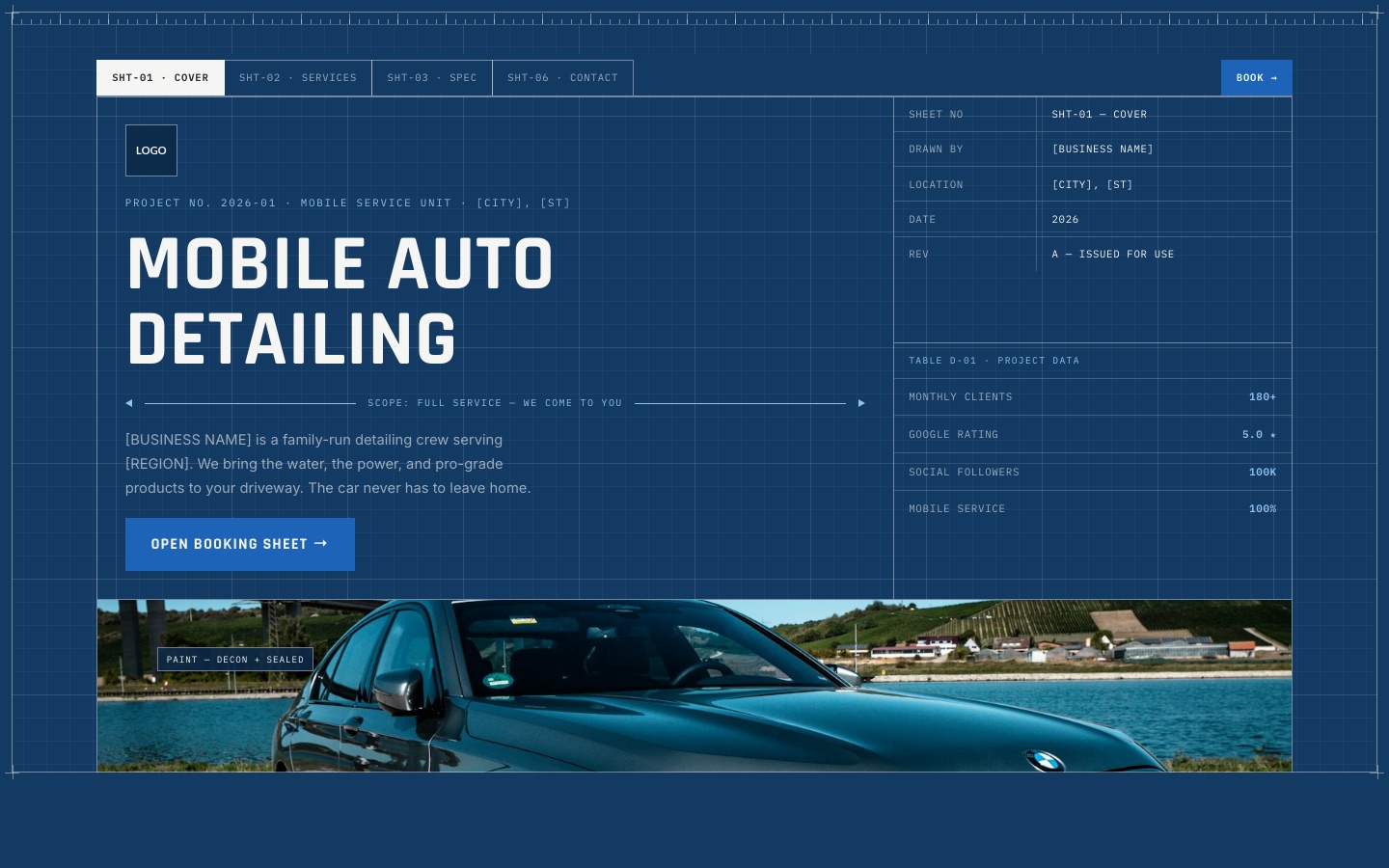The image size is (1389, 868).
Task: Click the SOCIAL FOLLOWERS row label
Action: coord(964,473)
